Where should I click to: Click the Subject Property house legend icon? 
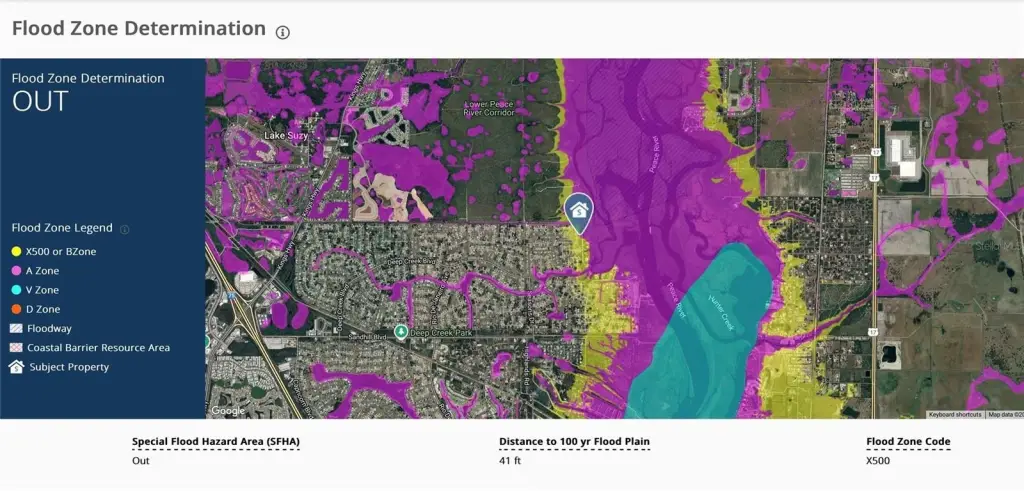pyautogui.click(x=16, y=367)
